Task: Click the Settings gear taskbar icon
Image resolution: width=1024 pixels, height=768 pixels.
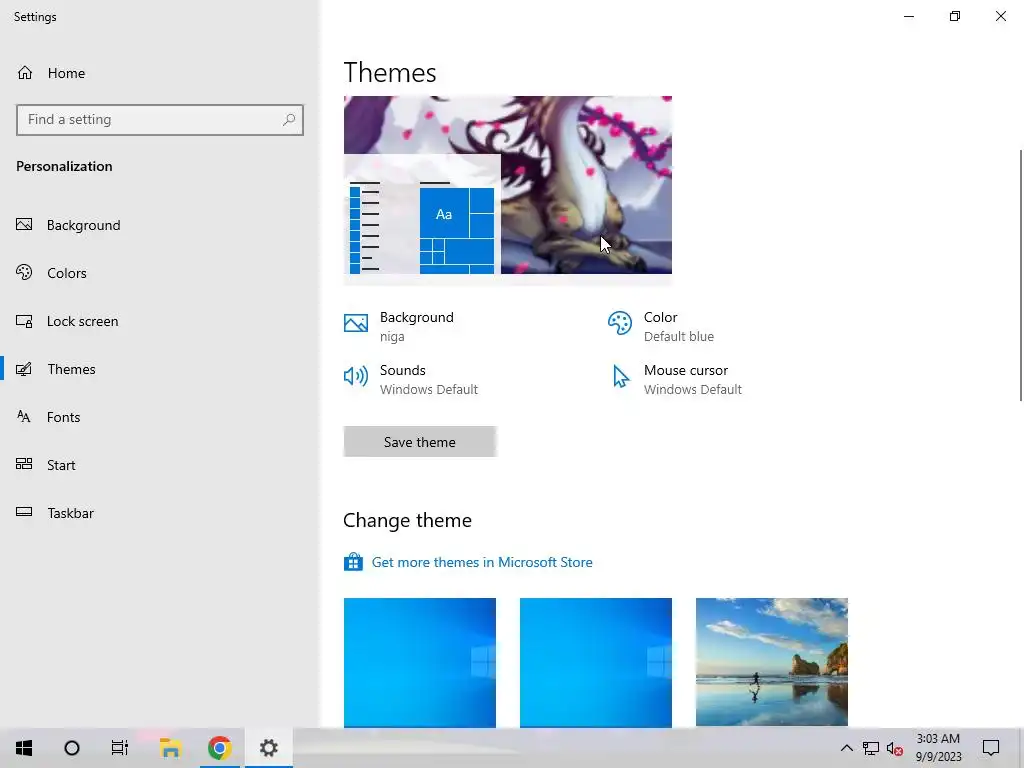Action: pyautogui.click(x=268, y=748)
